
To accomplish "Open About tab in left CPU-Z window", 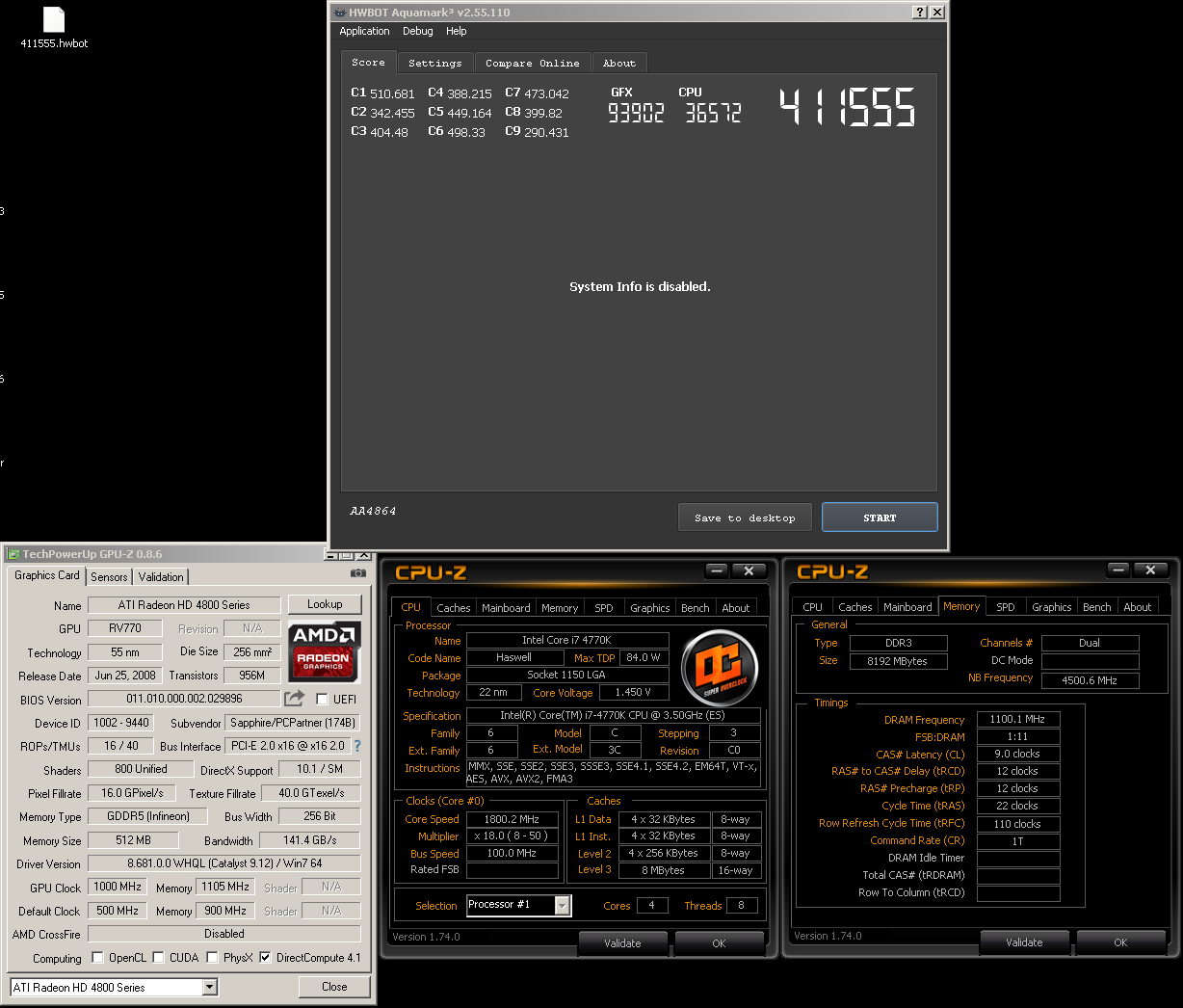I will [x=736, y=608].
